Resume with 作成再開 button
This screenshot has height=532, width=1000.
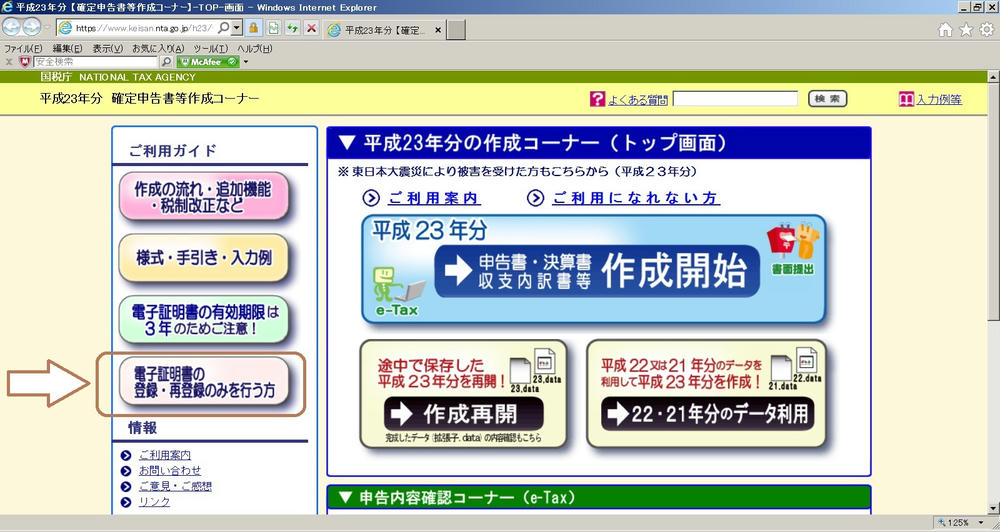[464, 414]
